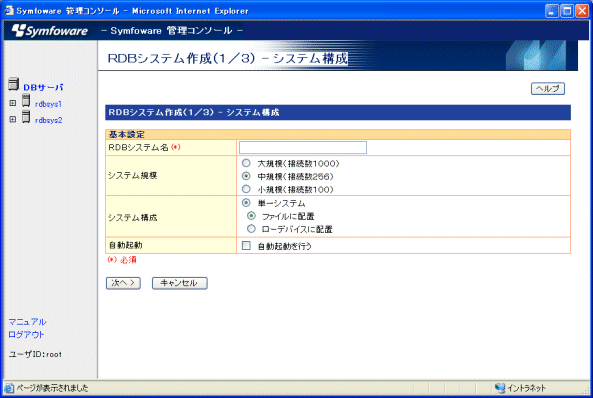Click the DBサーバ server icon

[14, 84]
